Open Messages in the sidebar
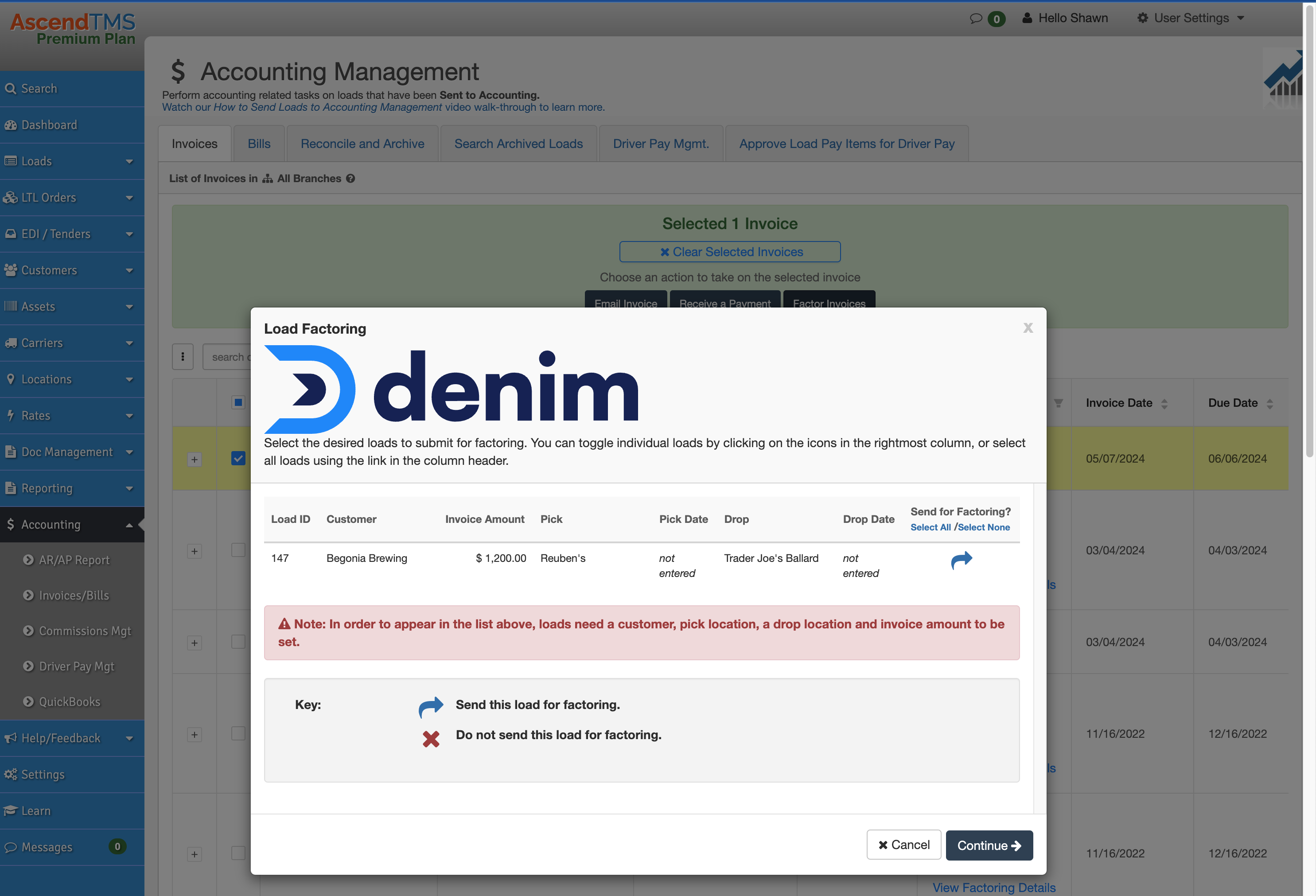 72,847
